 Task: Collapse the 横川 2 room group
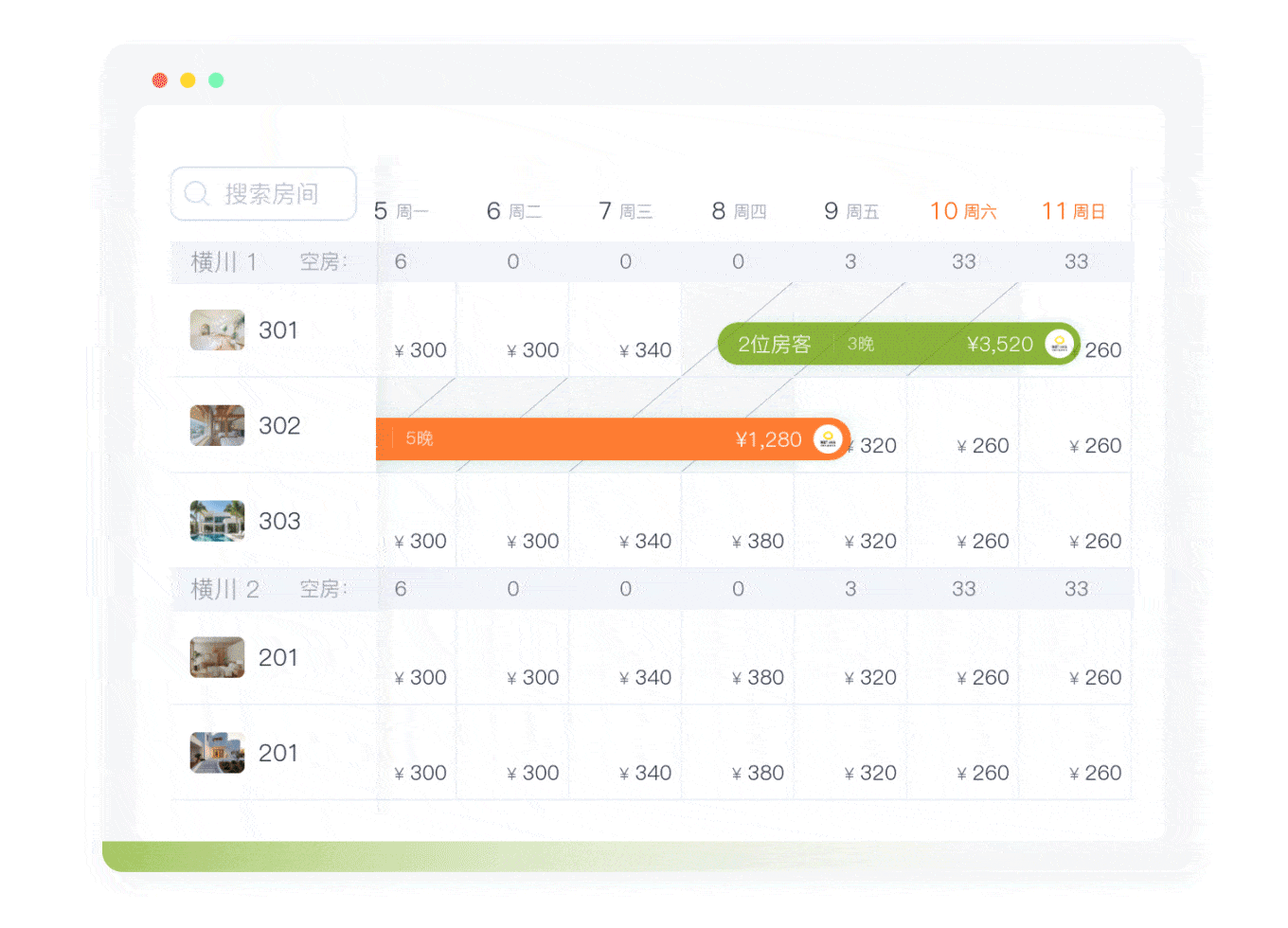224,589
